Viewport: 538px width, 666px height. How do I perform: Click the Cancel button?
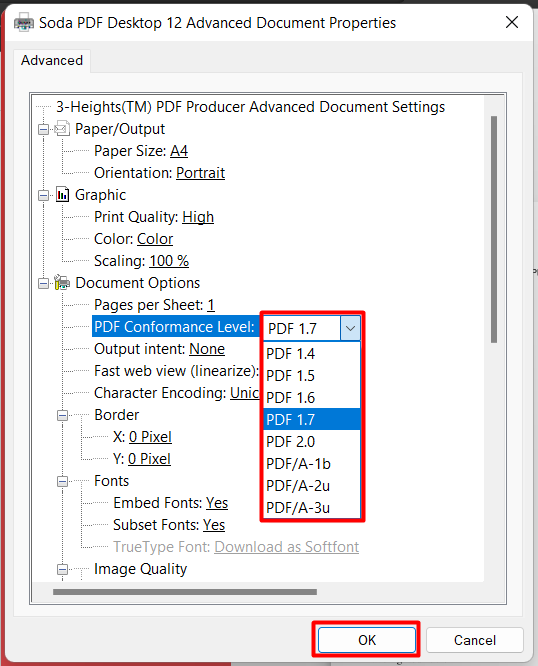pos(474,640)
